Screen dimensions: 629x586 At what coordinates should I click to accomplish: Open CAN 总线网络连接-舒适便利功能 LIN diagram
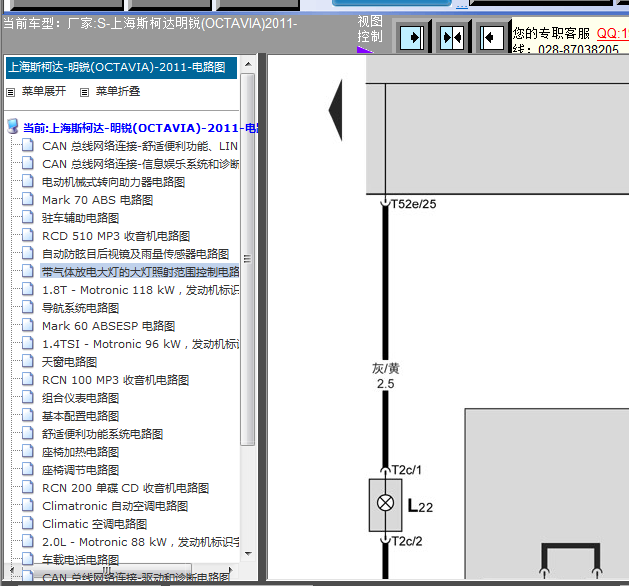pyautogui.click(x=140, y=146)
